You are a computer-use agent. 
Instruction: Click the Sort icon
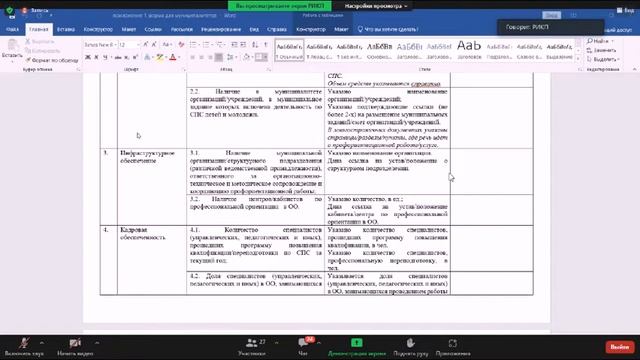coord(255,44)
